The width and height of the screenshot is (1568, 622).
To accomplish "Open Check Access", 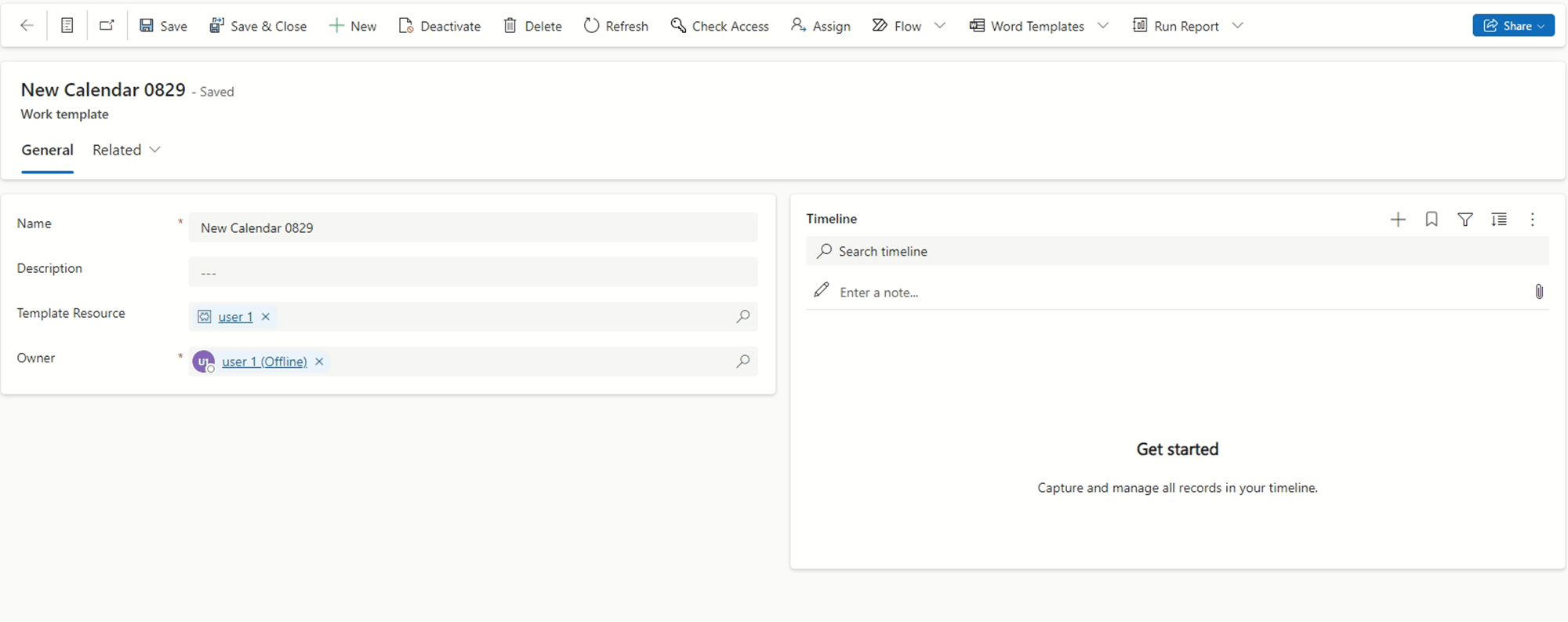I will point(720,26).
